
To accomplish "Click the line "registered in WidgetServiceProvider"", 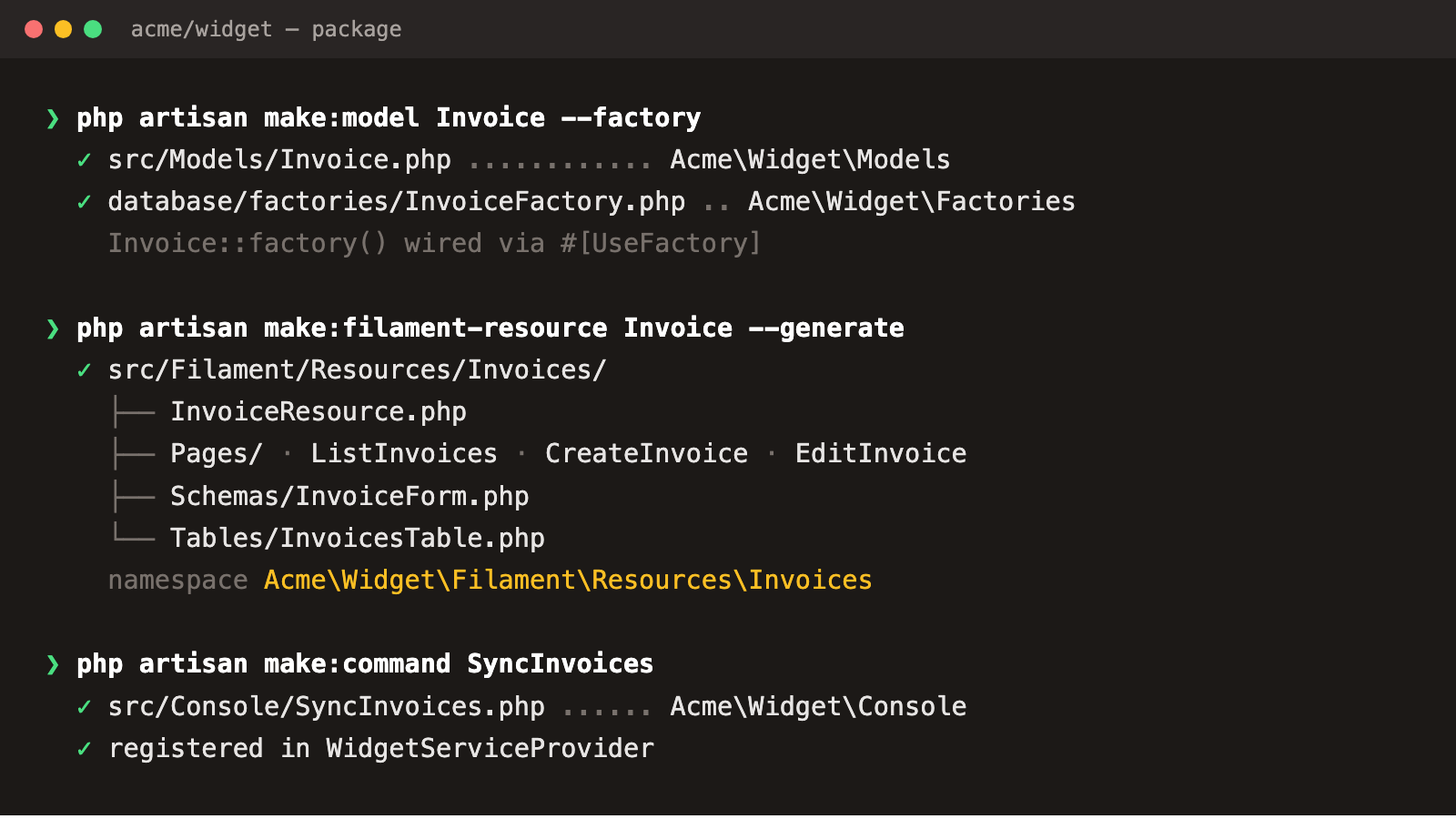I will [381, 749].
